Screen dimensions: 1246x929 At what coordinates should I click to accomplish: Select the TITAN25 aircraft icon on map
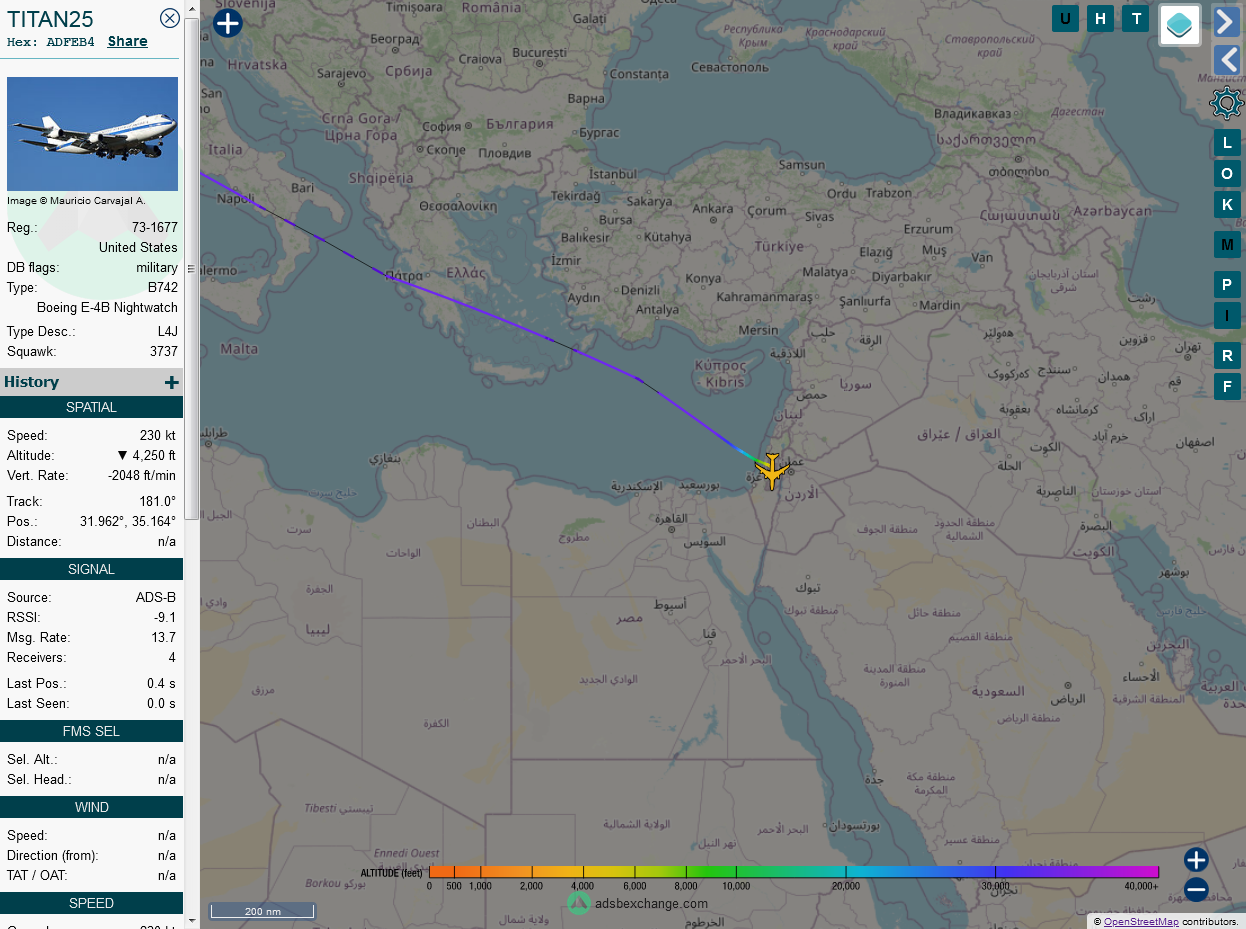pyautogui.click(x=771, y=470)
